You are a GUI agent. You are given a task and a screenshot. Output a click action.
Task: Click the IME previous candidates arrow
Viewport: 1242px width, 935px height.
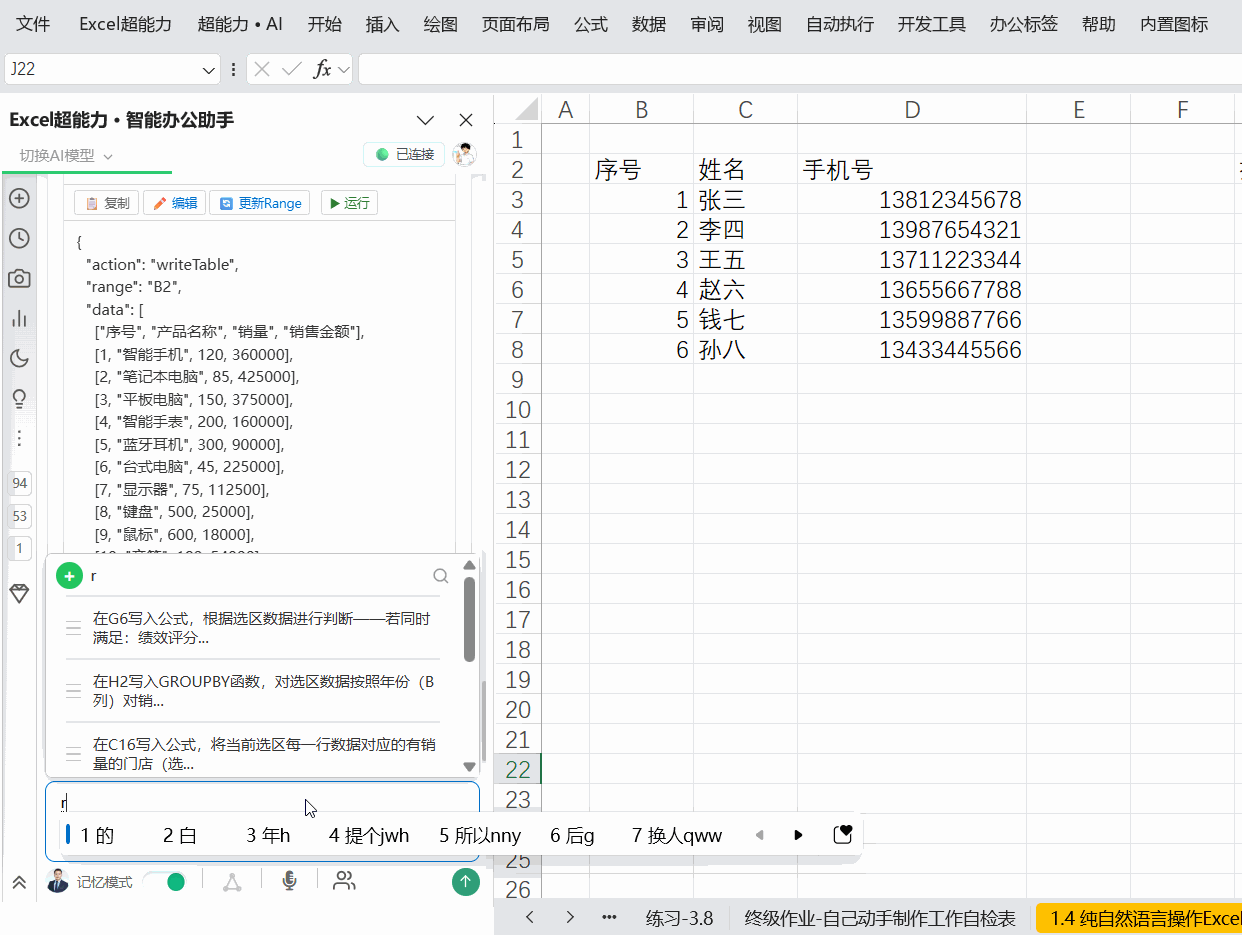click(759, 835)
